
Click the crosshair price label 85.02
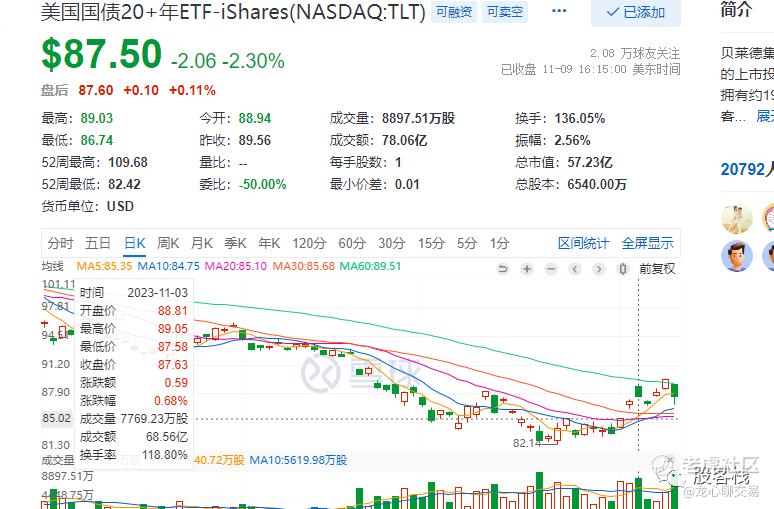coord(57,418)
